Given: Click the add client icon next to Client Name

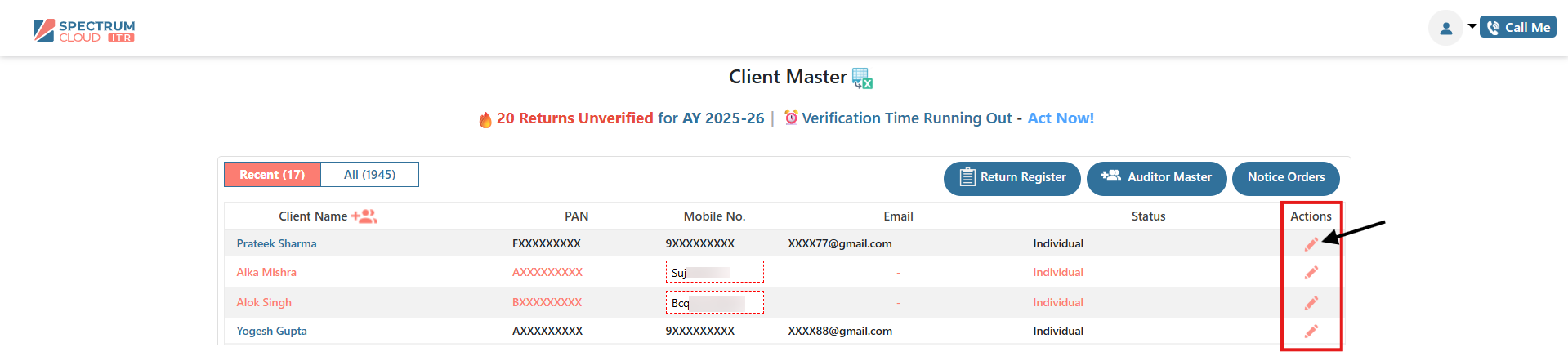Looking at the screenshot, I should coord(364,216).
